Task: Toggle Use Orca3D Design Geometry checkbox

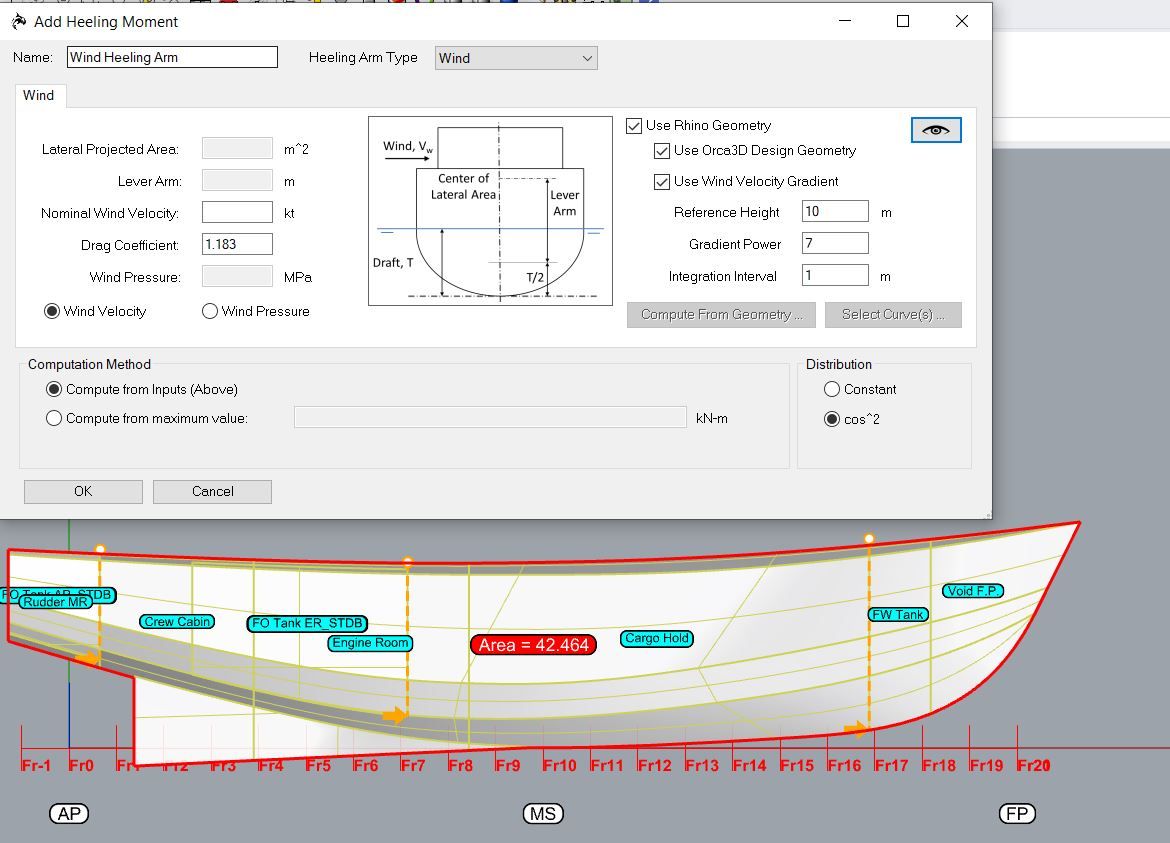Action: pos(662,151)
